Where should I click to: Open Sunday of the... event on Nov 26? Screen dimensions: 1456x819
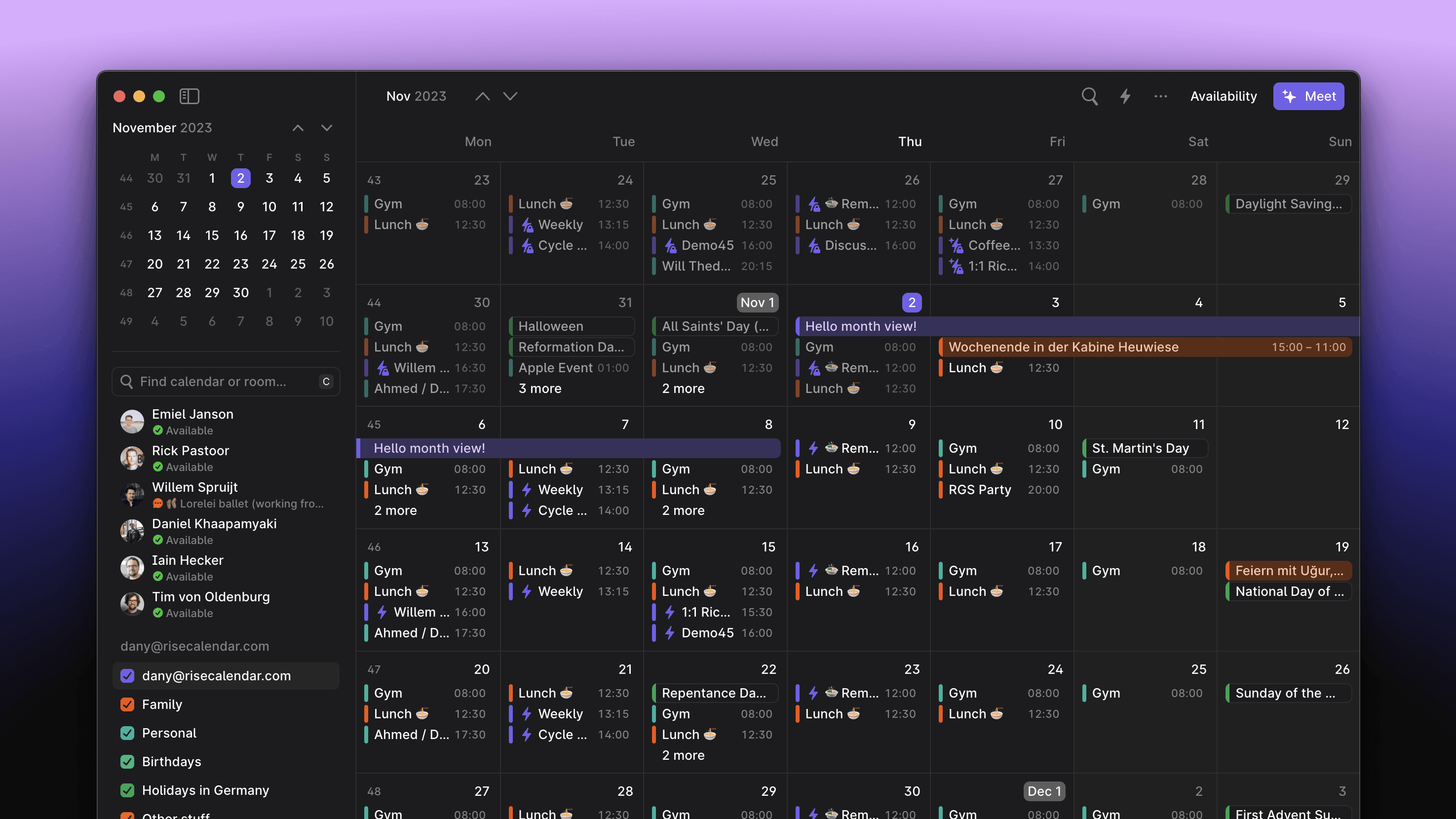1289,693
